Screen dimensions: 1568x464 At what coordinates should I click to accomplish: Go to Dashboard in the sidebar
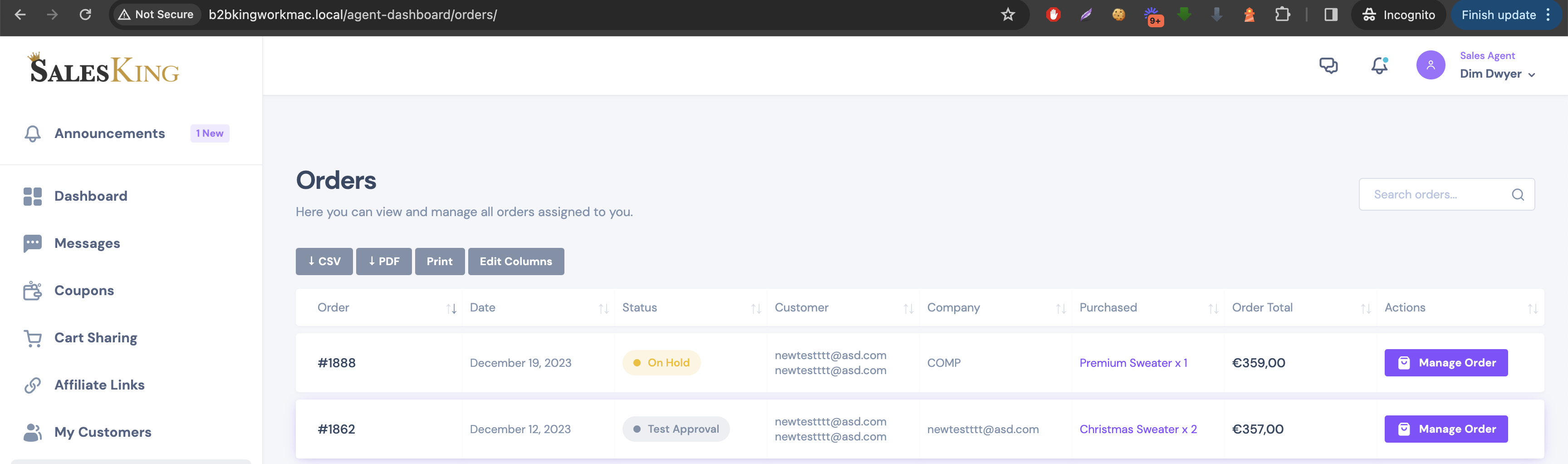click(75, 196)
